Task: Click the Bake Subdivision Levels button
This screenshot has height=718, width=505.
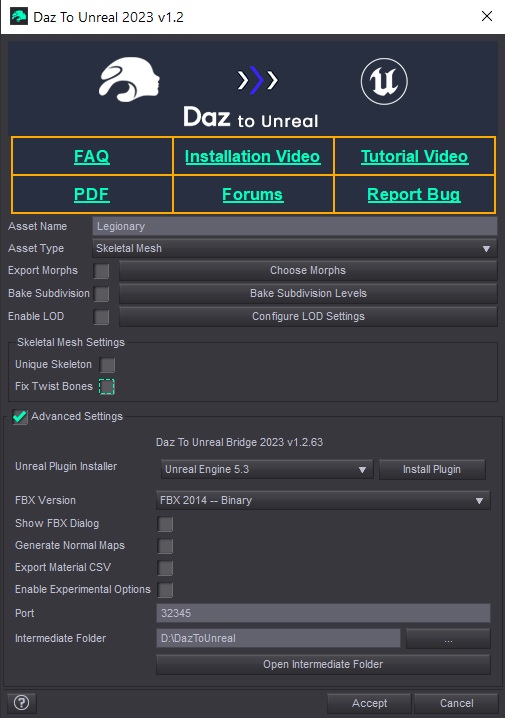Action: 308,293
